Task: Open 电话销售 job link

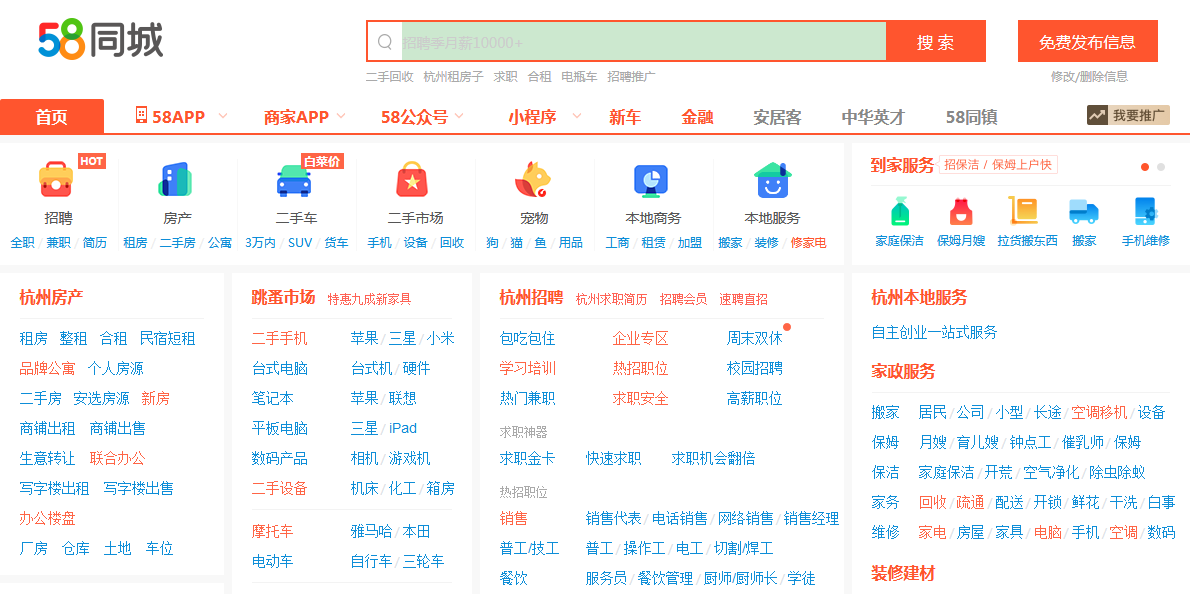Action: tap(680, 519)
